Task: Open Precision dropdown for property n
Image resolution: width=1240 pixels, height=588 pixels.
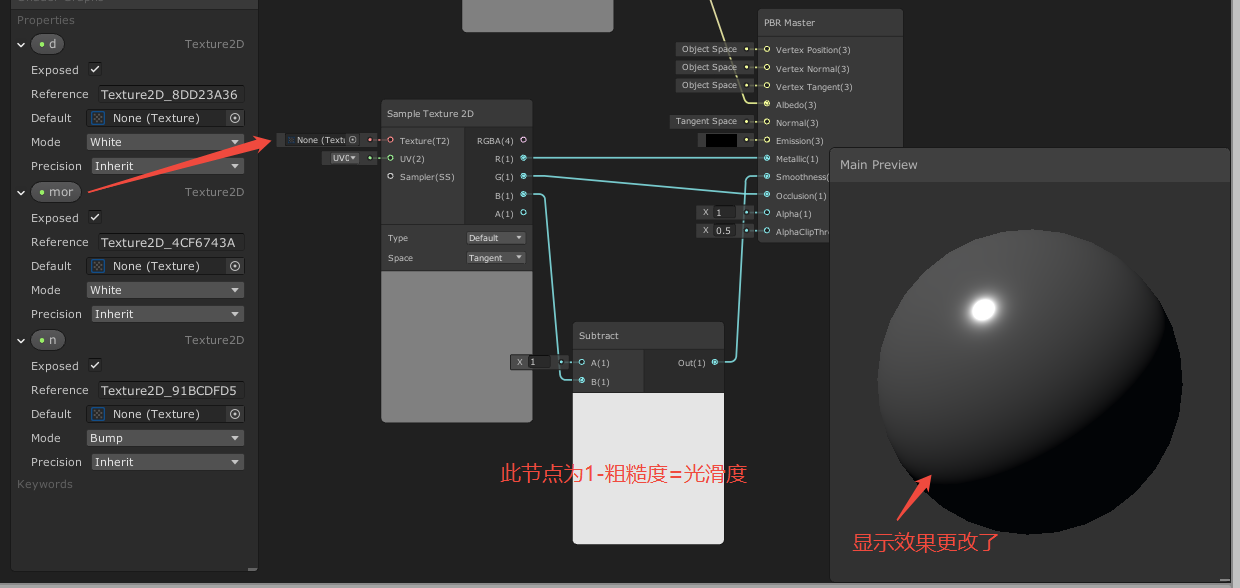Action: 167,462
